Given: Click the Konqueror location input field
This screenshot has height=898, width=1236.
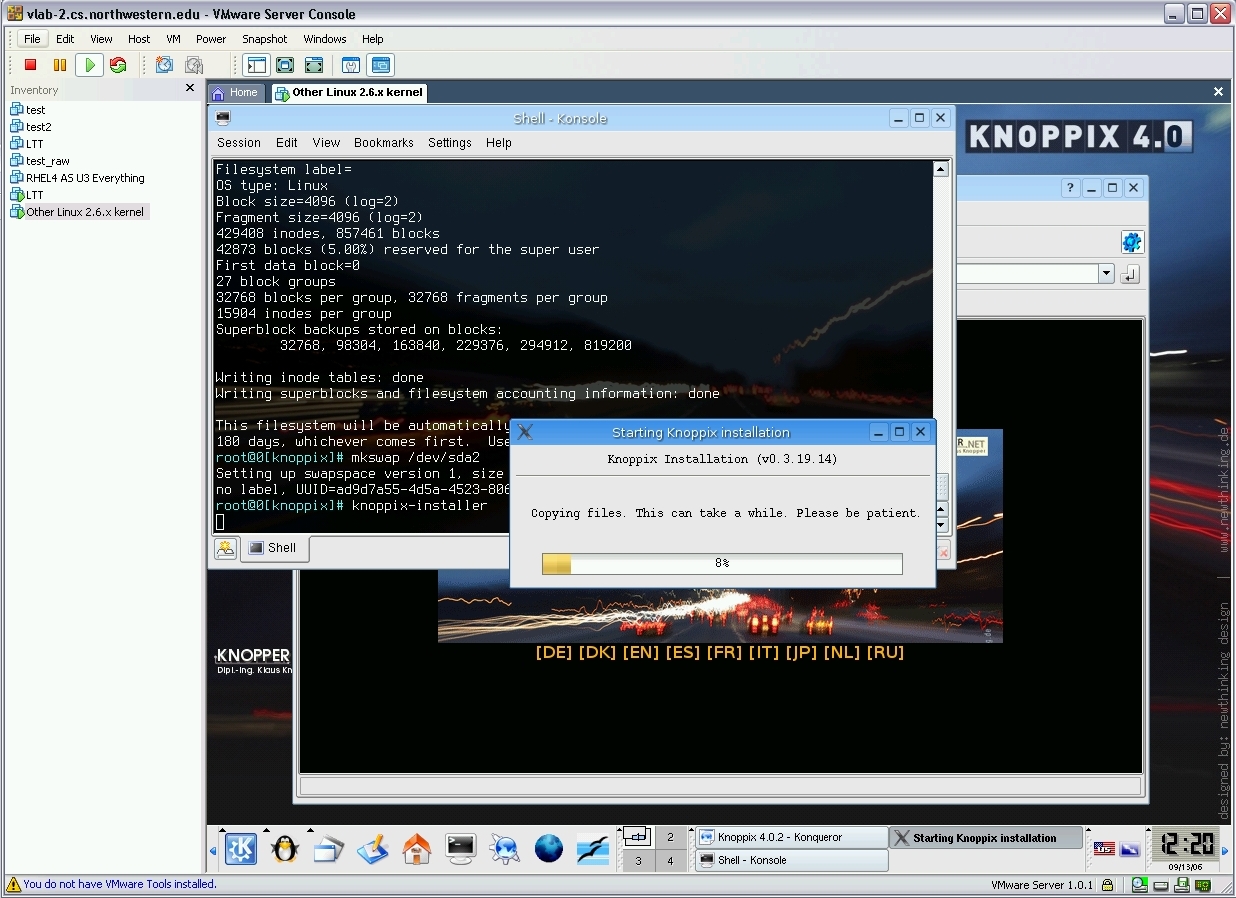Looking at the screenshot, I should (x=1027, y=274).
